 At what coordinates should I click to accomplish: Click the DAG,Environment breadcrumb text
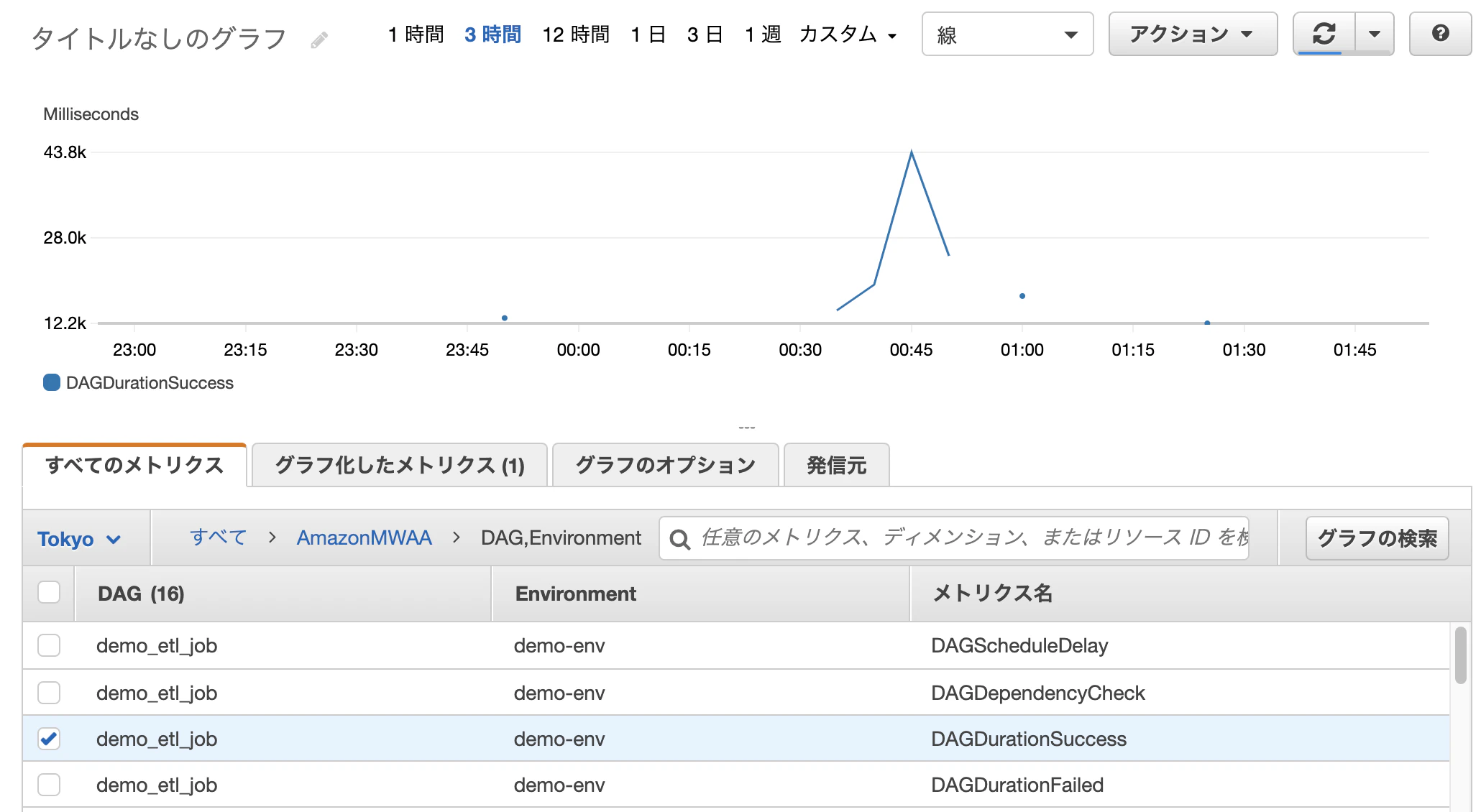[561, 538]
